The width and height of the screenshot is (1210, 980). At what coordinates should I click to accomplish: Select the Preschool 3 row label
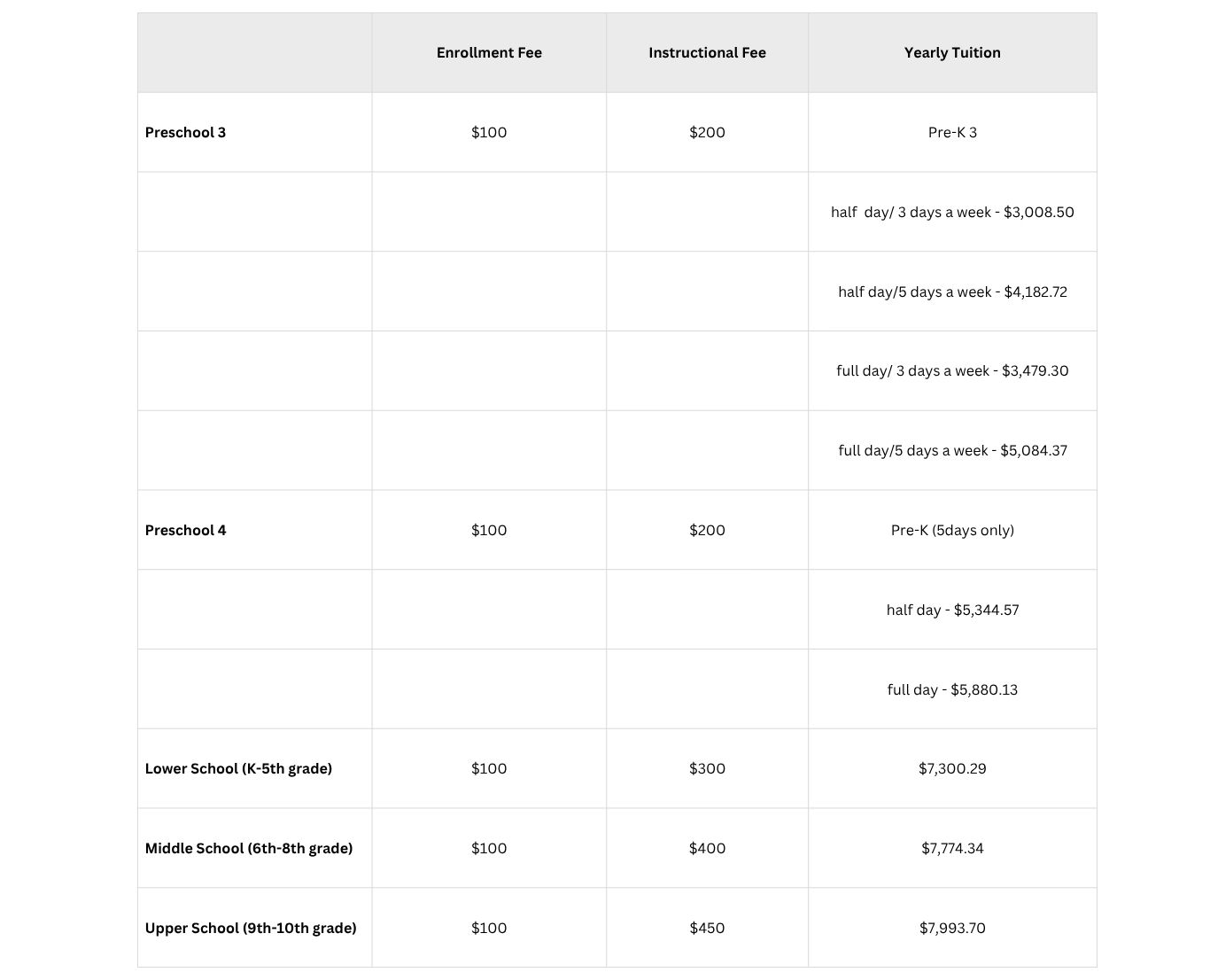point(185,132)
